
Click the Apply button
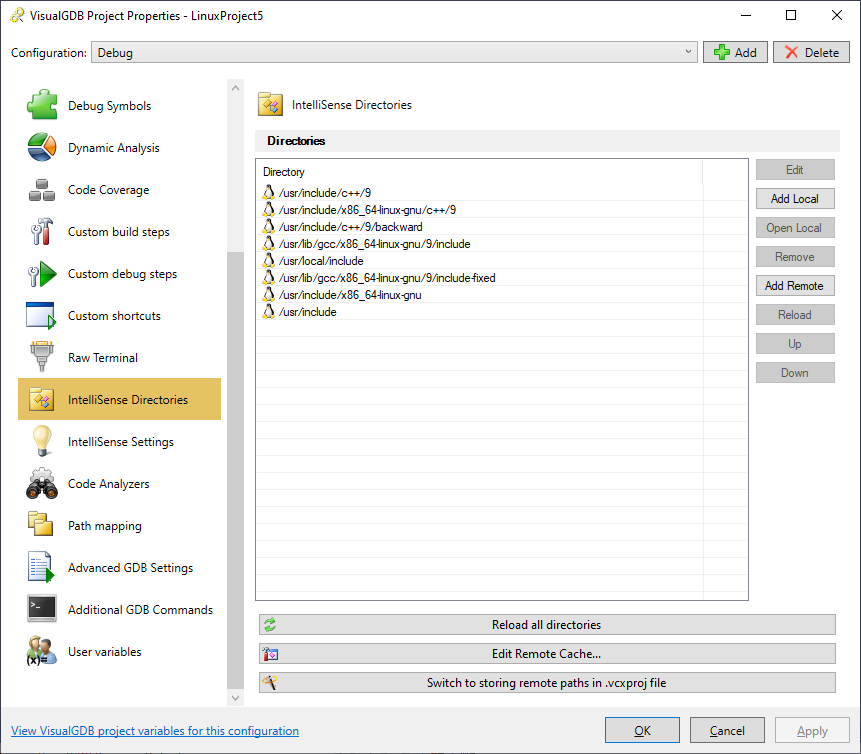coord(812,730)
